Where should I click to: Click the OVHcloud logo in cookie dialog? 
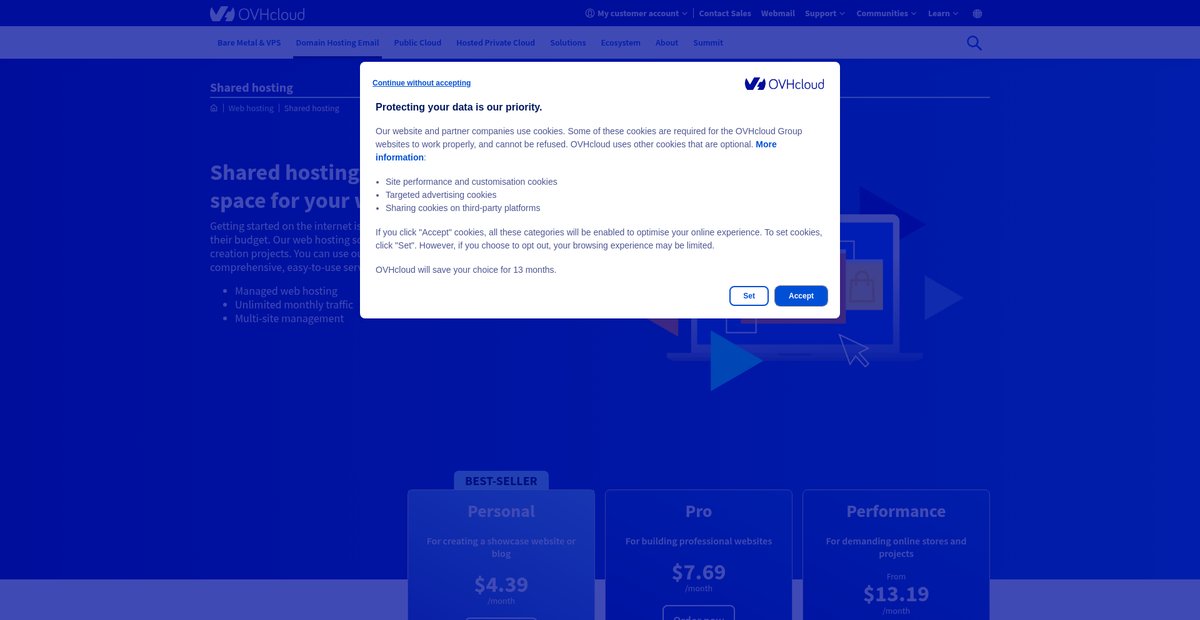click(x=784, y=84)
